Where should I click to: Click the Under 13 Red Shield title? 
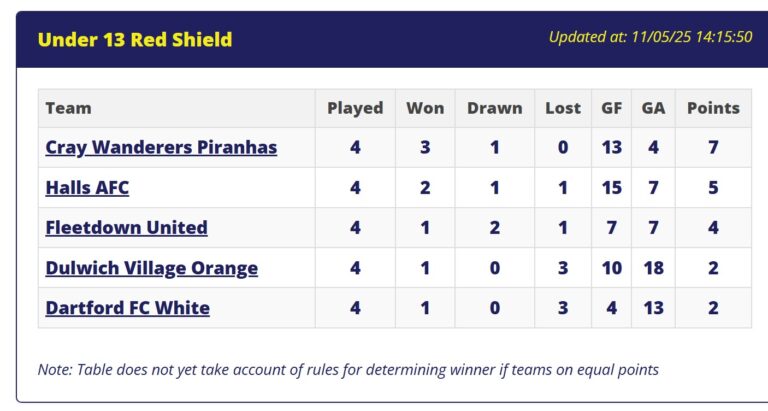click(x=135, y=40)
